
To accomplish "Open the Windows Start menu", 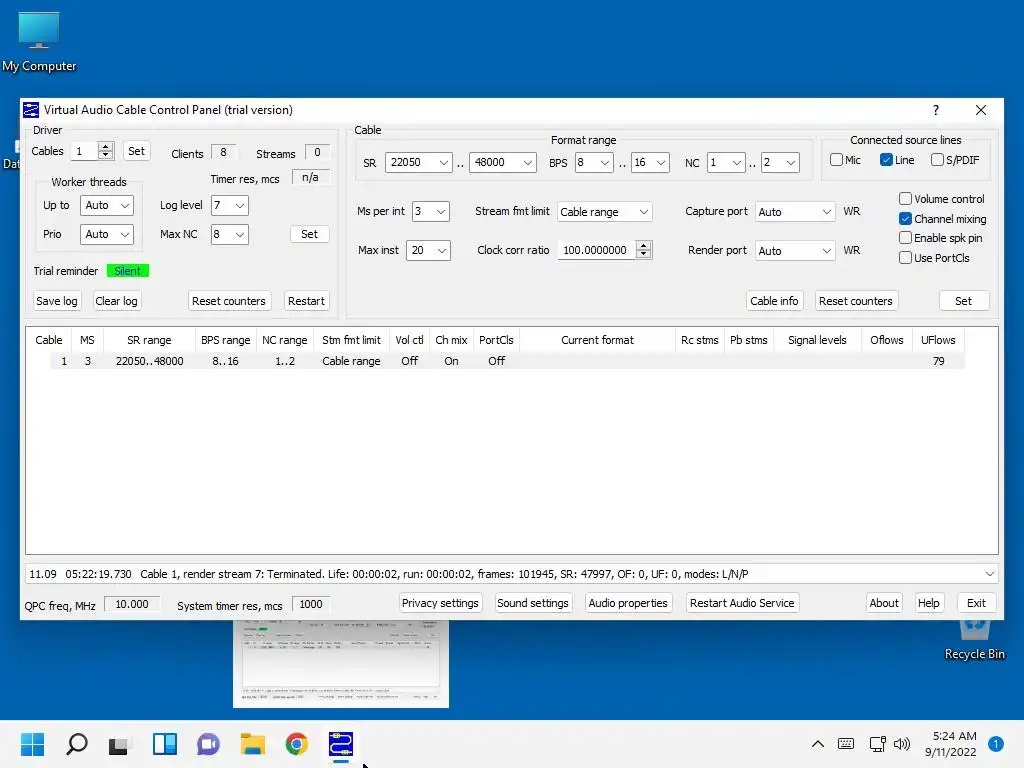I will coord(32,744).
